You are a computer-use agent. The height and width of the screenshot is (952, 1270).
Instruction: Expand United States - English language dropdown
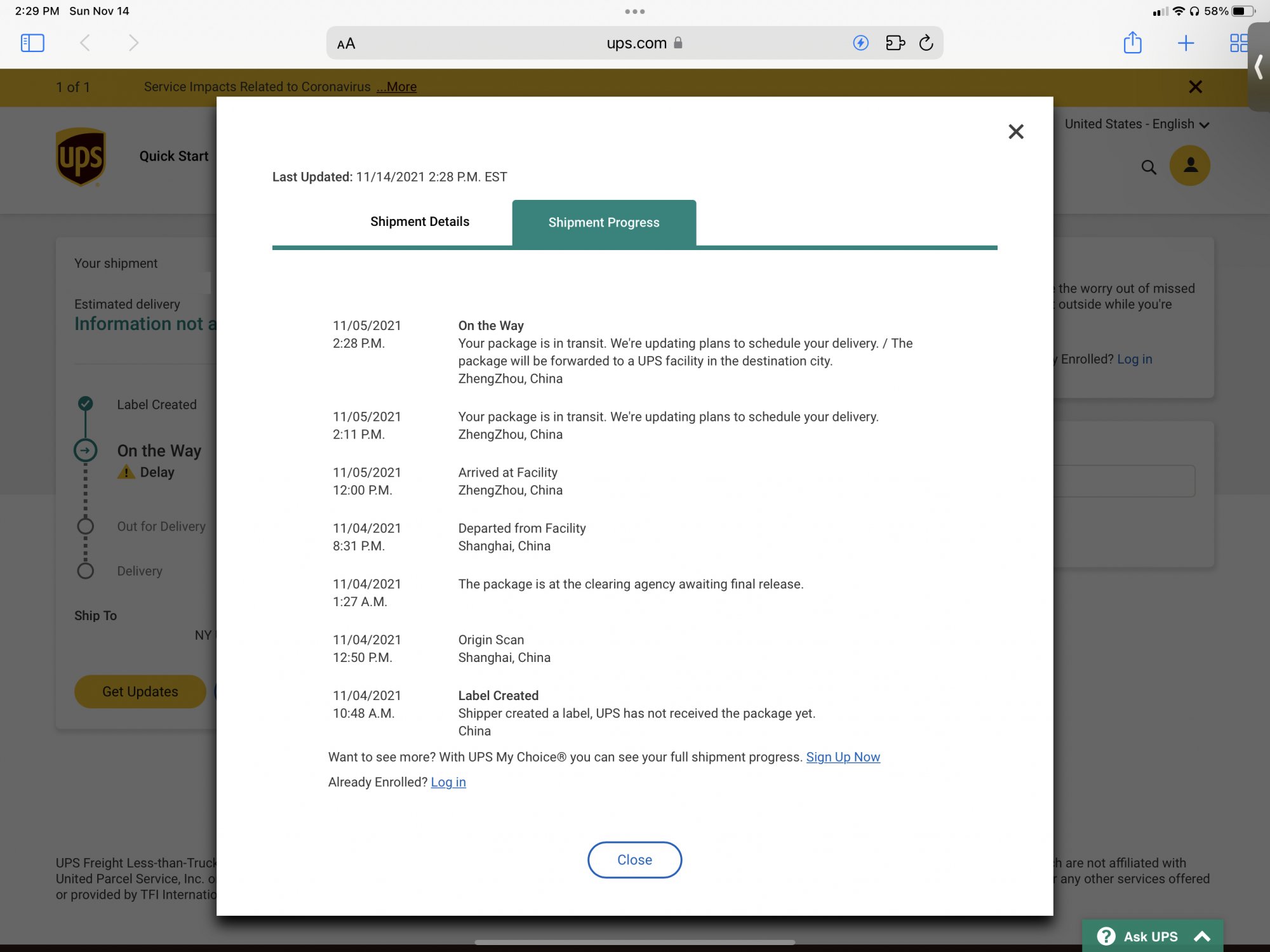click(x=1137, y=124)
